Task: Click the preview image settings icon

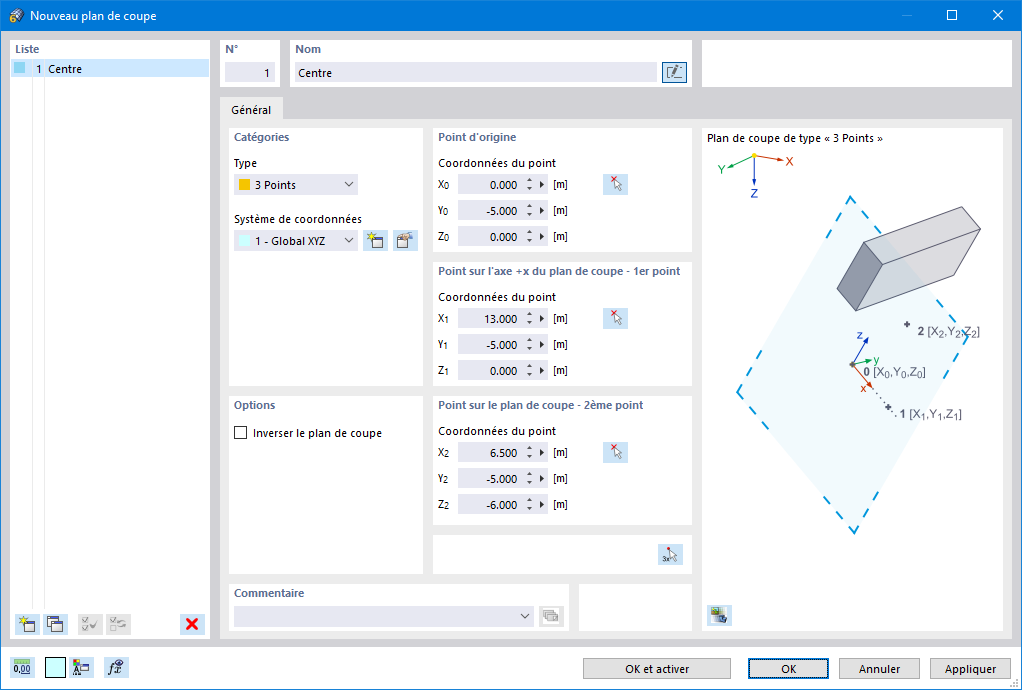Action: [719, 615]
